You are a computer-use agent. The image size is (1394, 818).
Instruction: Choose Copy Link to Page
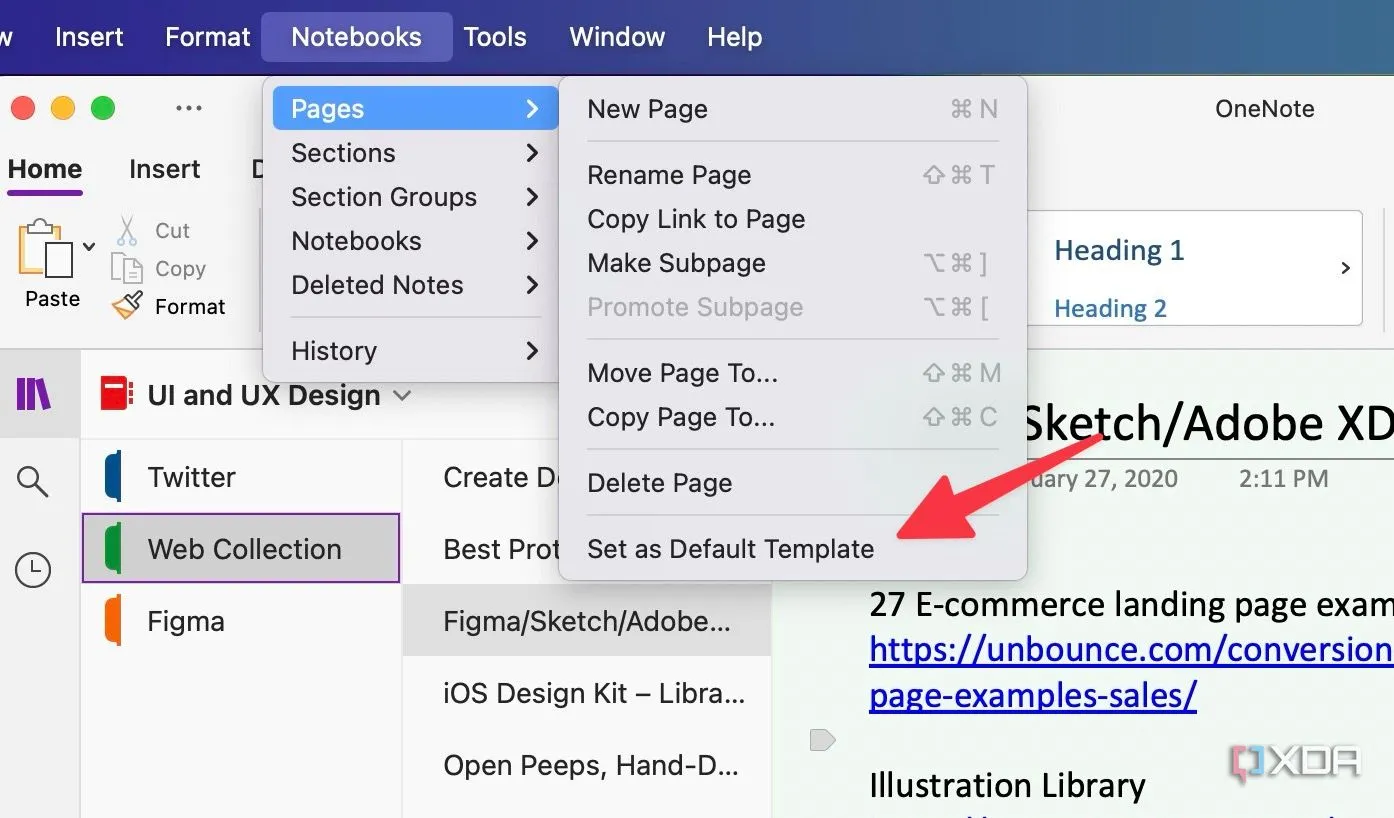pos(792,219)
